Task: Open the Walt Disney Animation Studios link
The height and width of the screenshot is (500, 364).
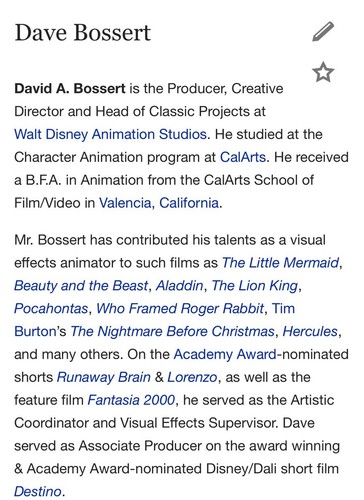Action: click(111, 134)
